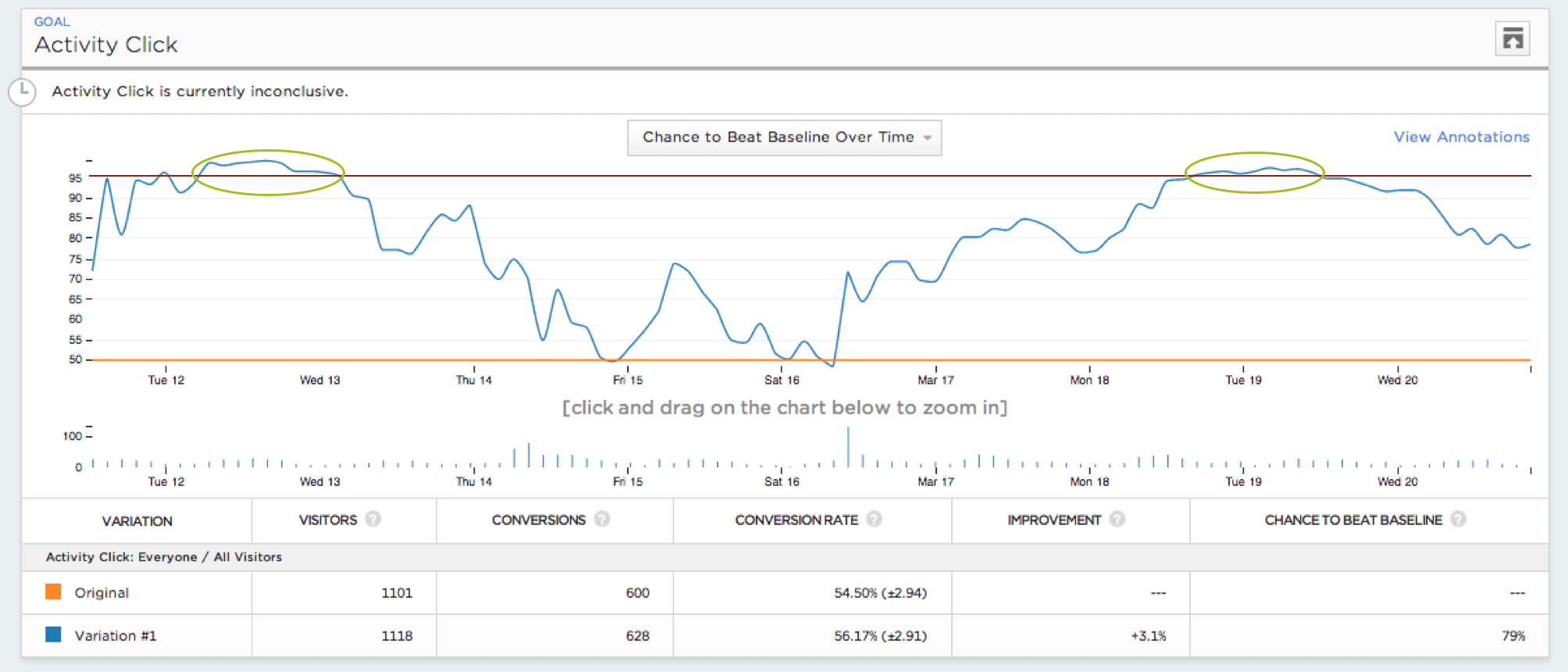
Task: Click help icon next to Visitors
Action: [373, 519]
